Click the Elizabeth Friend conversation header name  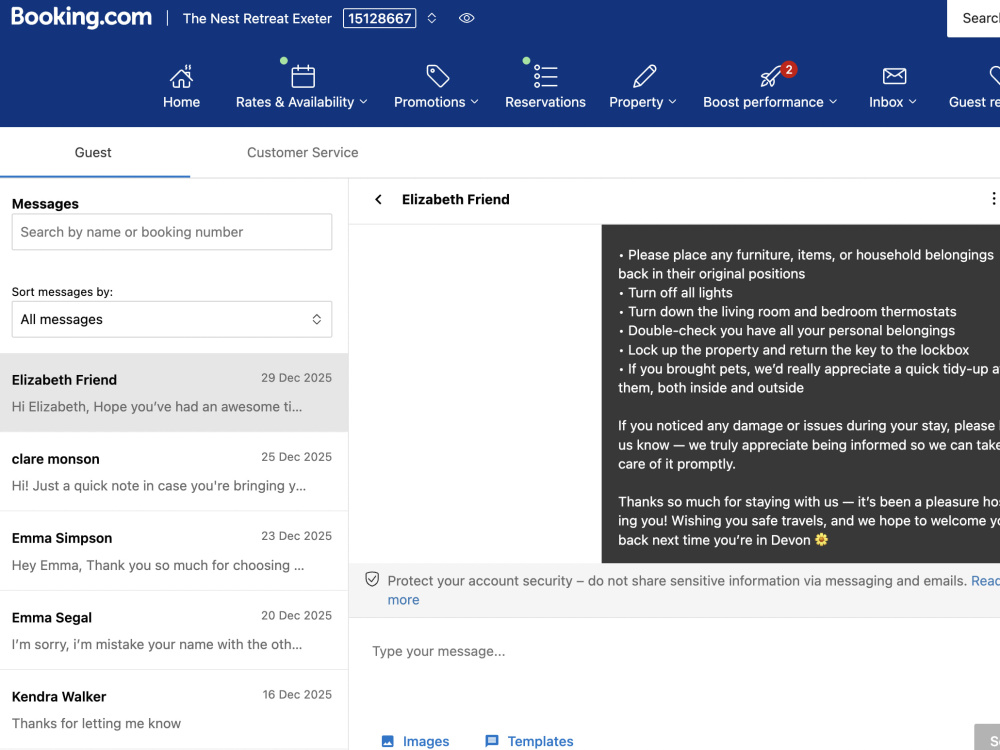pyautogui.click(x=455, y=200)
